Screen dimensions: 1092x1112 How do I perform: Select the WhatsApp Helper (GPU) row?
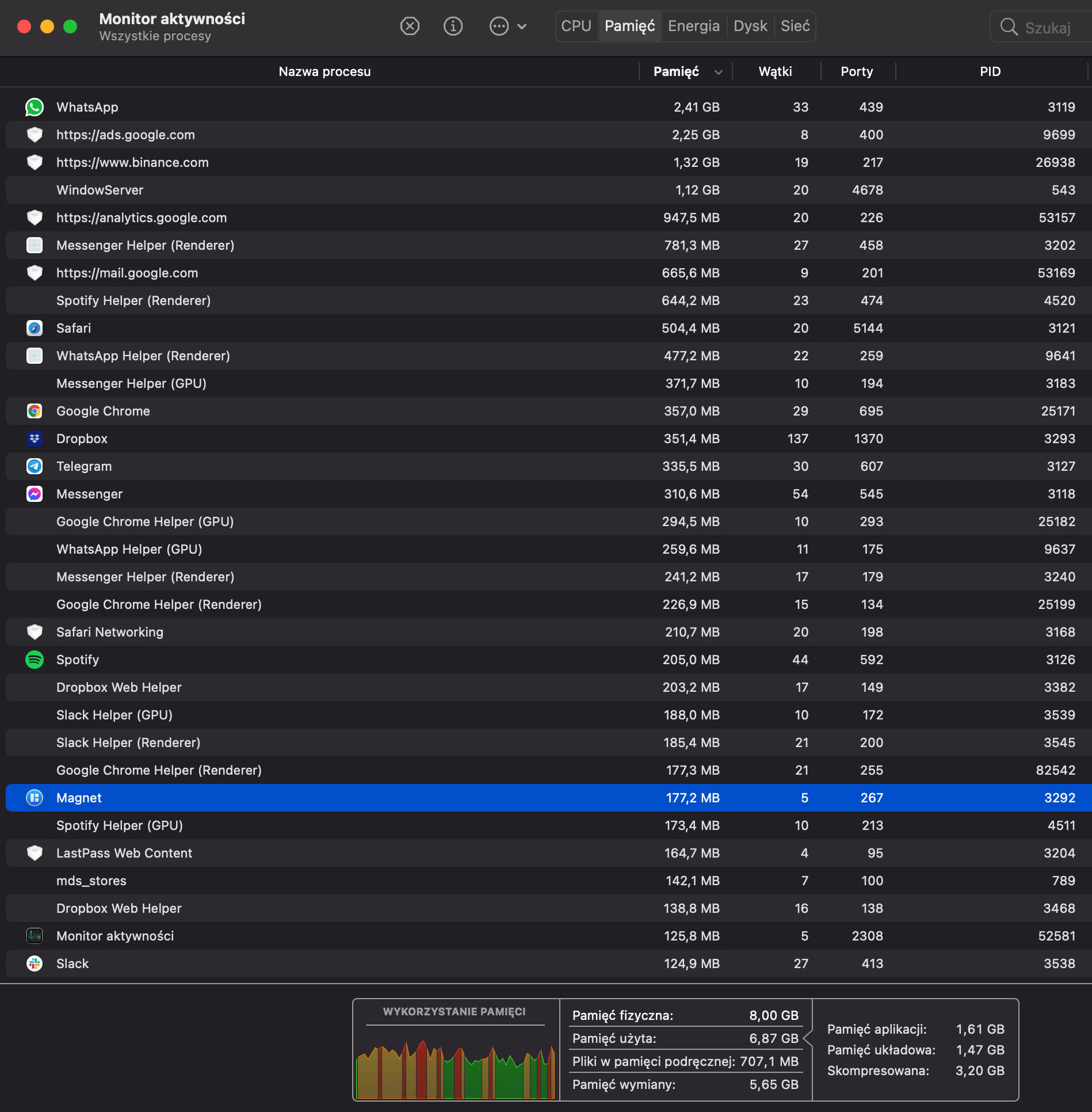pyautogui.click(x=549, y=549)
